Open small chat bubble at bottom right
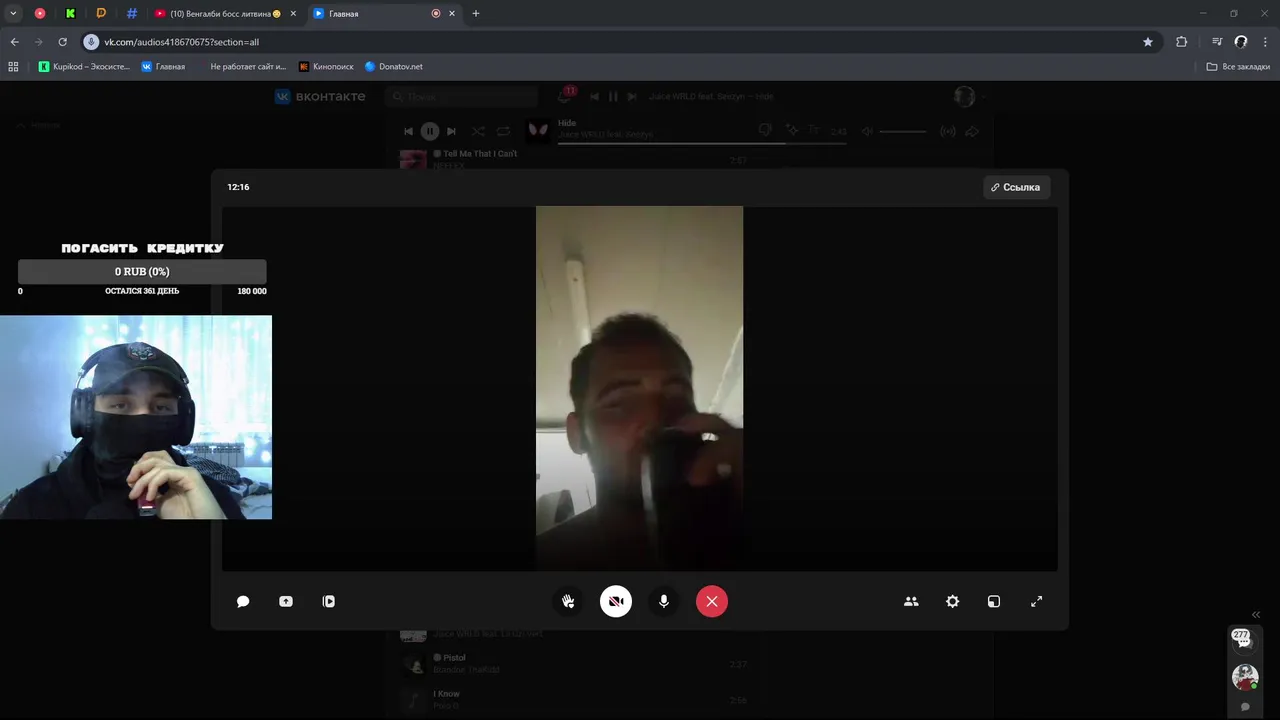1280x720 pixels. (x=1245, y=707)
